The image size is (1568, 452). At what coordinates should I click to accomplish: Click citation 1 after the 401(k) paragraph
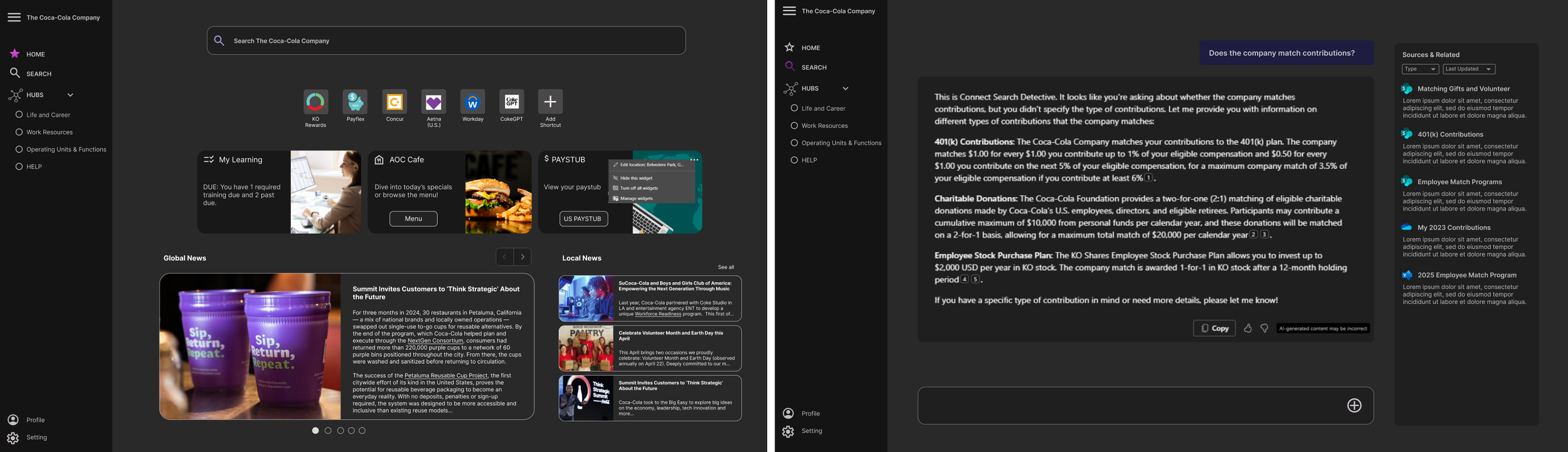(x=1148, y=177)
